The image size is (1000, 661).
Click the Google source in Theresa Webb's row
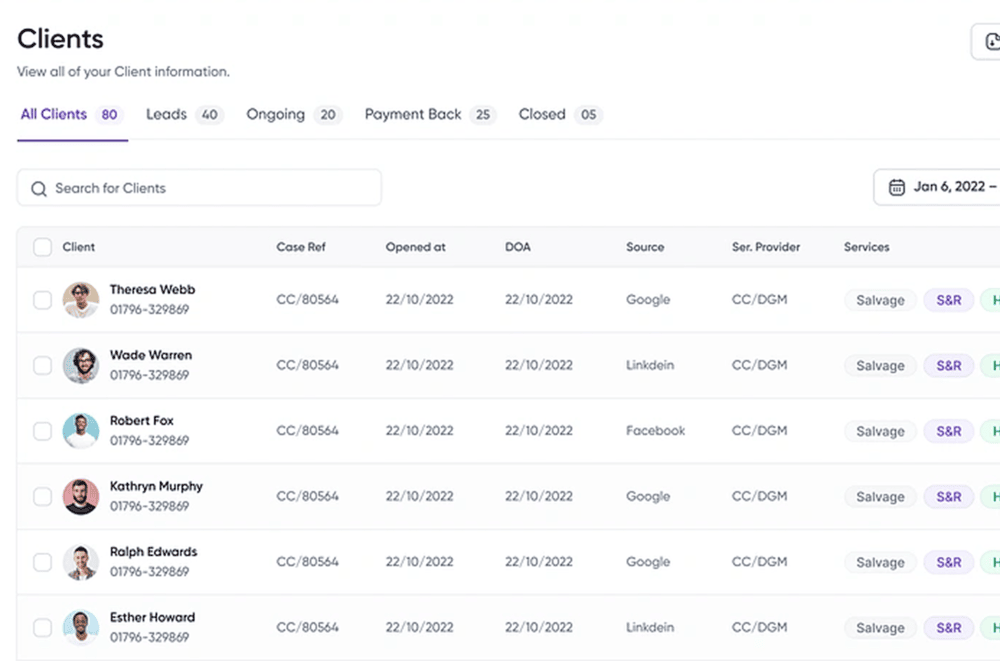[648, 300]
